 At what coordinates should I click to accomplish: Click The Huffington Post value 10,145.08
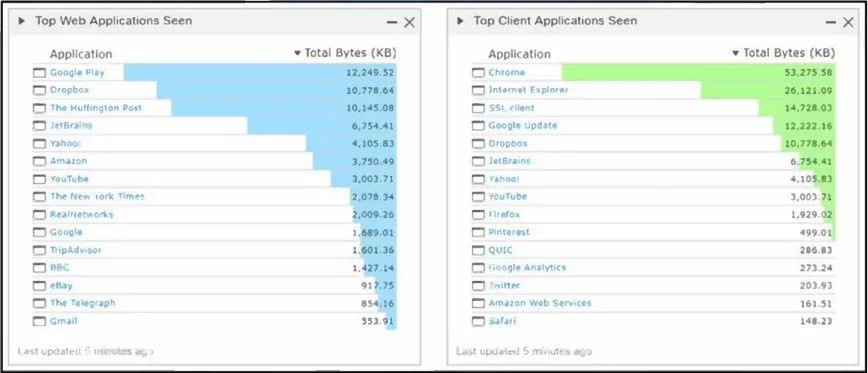370,108
